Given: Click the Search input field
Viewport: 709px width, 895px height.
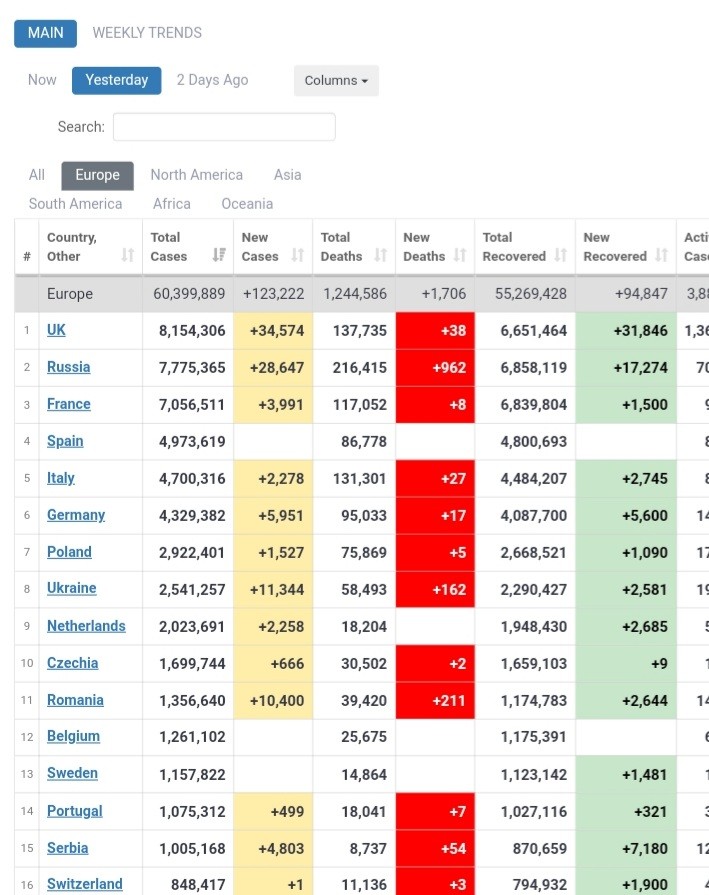Looking at the screenshot, I should pyautogui.click(x=224, y=127).
